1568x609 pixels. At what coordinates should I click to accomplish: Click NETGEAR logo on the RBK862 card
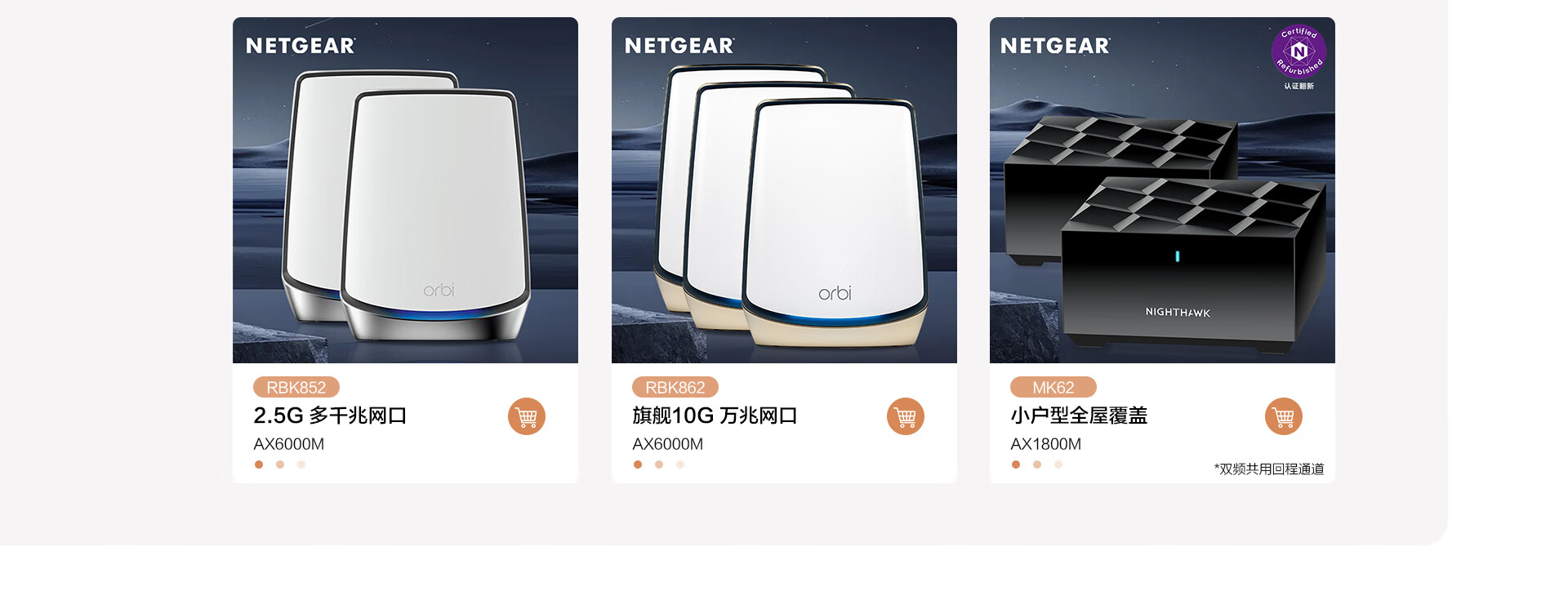tap(679, 46)
